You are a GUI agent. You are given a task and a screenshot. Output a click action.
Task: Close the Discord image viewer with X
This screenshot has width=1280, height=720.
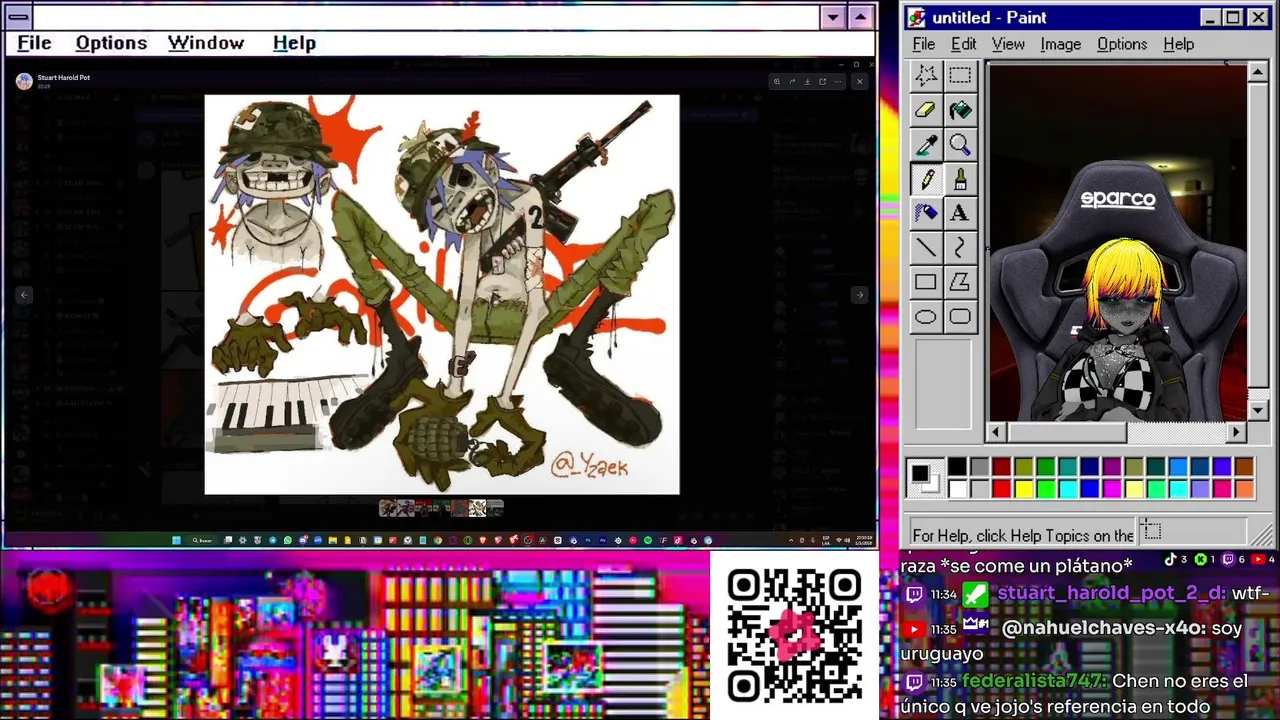click(x=860, y=82)
